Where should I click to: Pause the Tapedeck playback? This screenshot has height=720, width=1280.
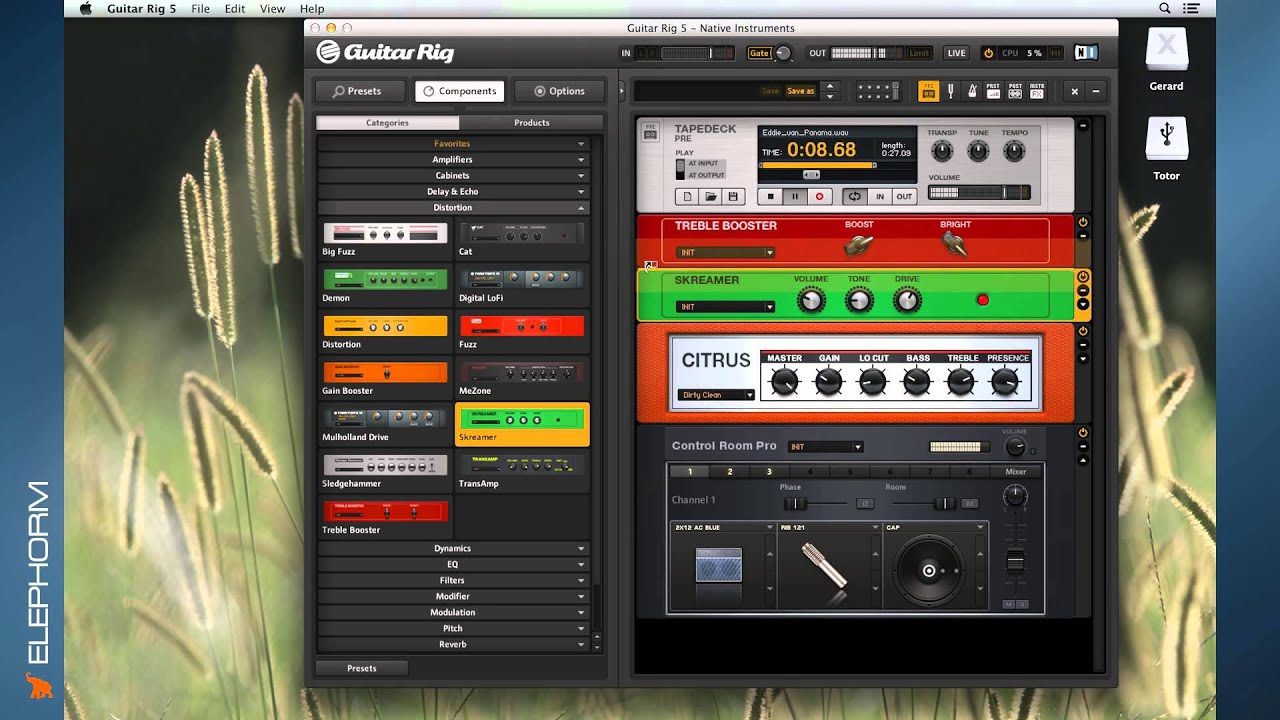click(795, 197)
